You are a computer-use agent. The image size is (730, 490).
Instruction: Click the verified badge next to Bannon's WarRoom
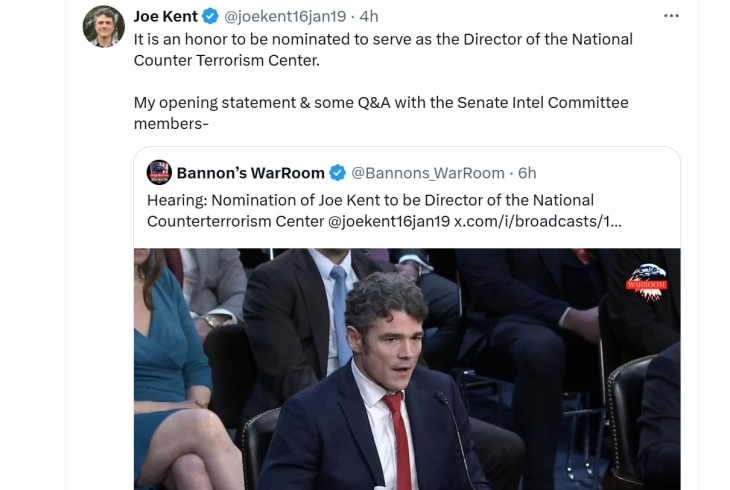338,173
